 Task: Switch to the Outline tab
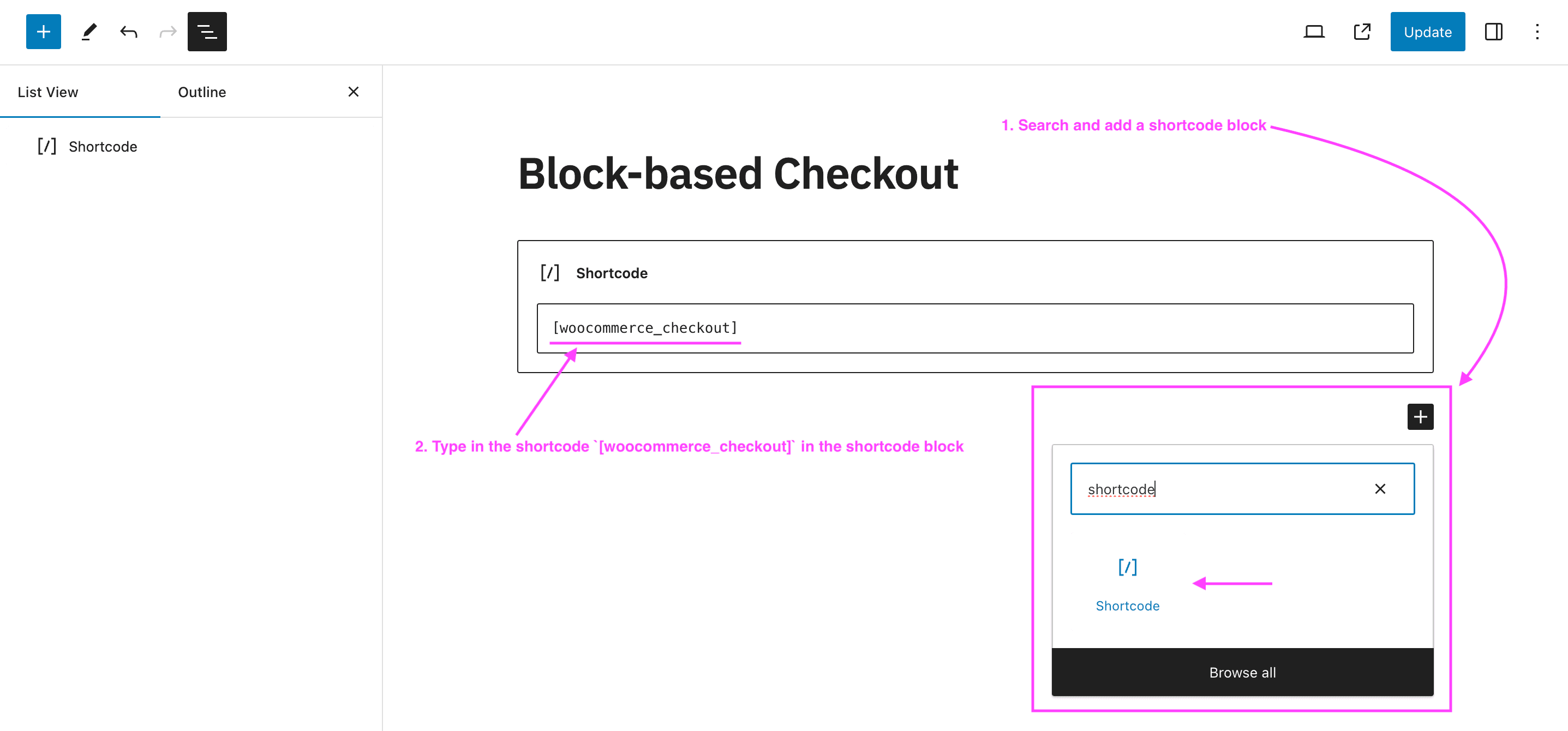(x=201, y=92)
